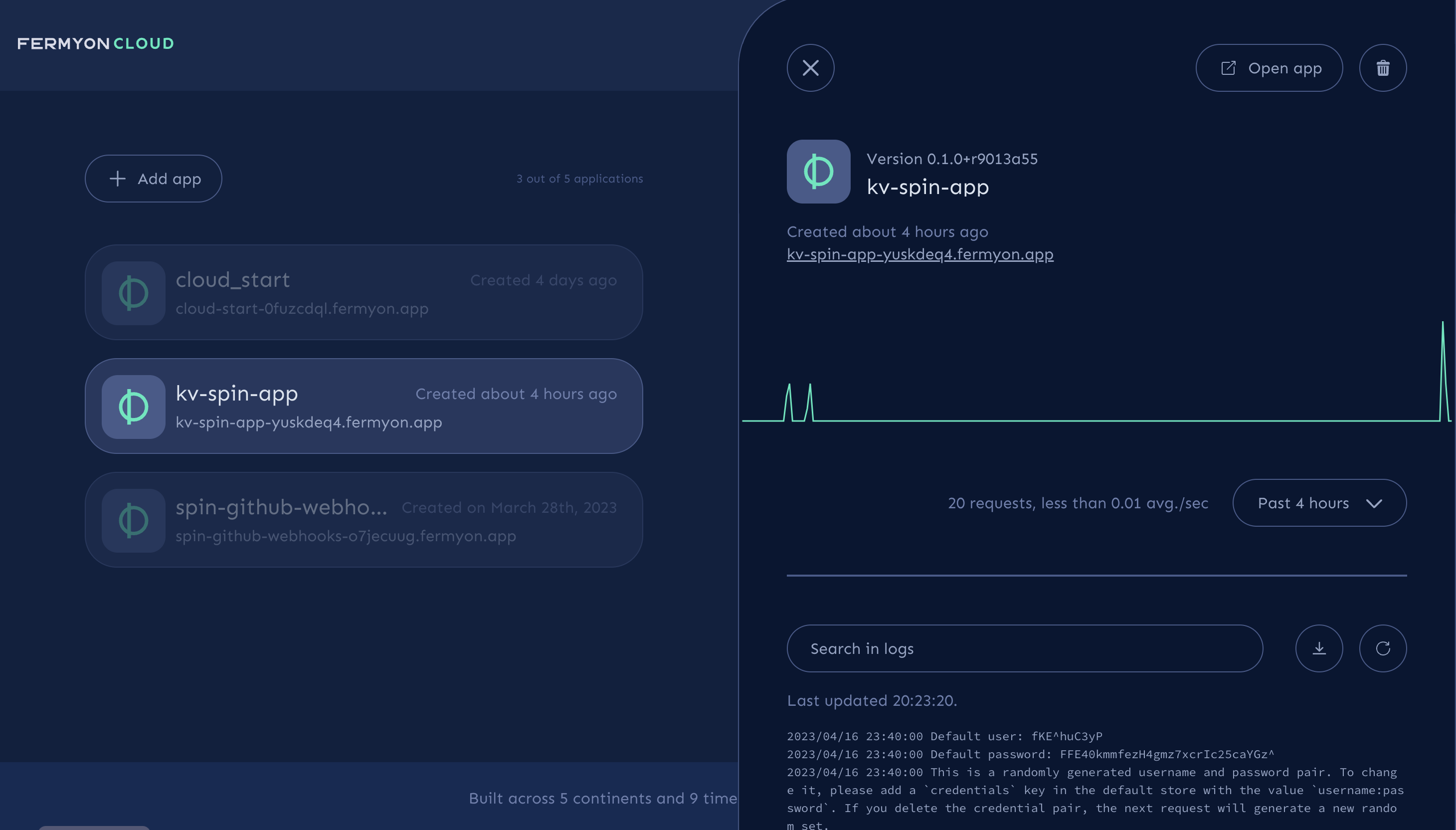The image size is (1456, 830).
Task: Click the latest spike on requests chart
Action: click(1443, 371)
